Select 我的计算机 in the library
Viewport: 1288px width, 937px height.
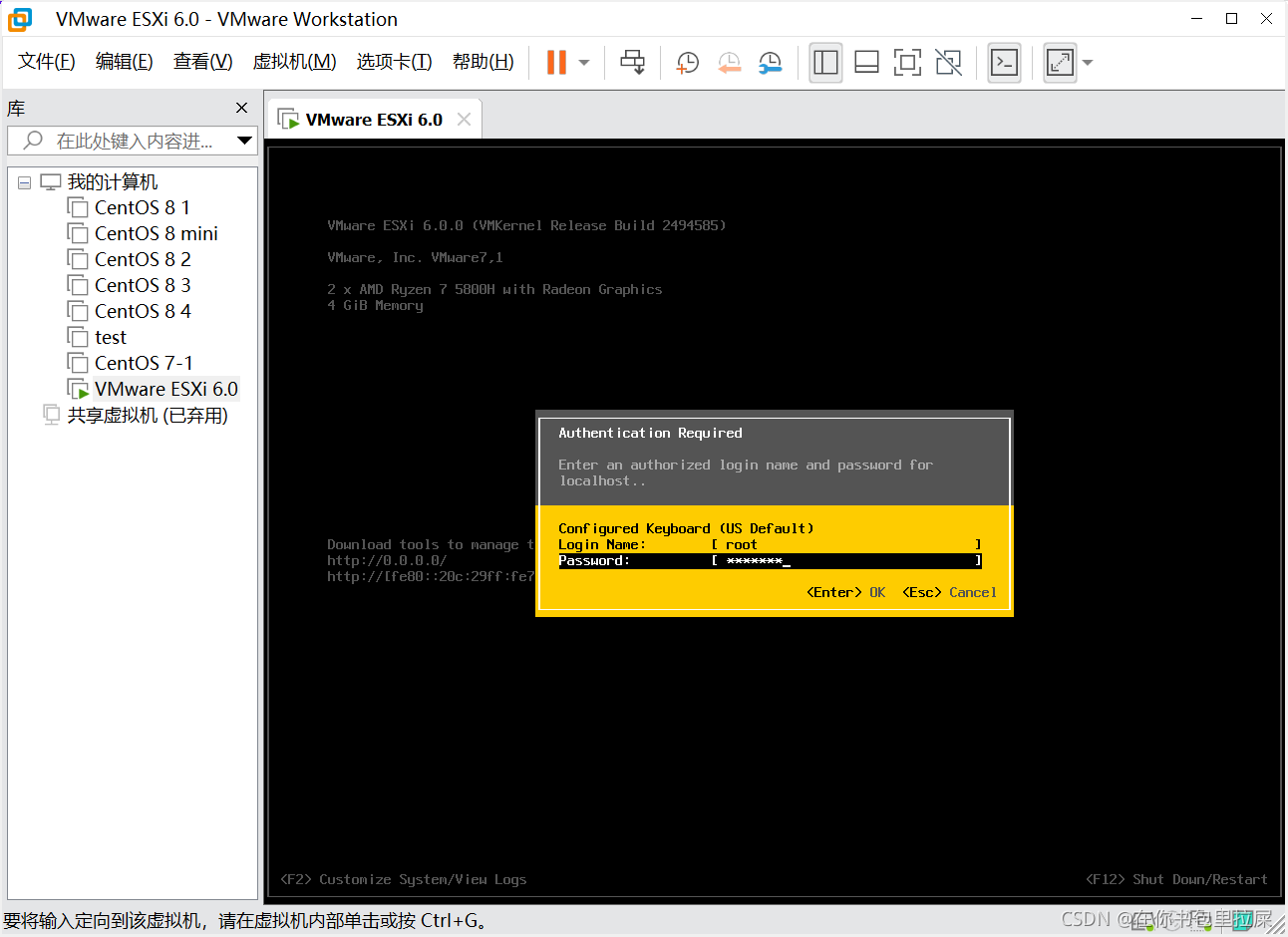(x=113, y=182)
